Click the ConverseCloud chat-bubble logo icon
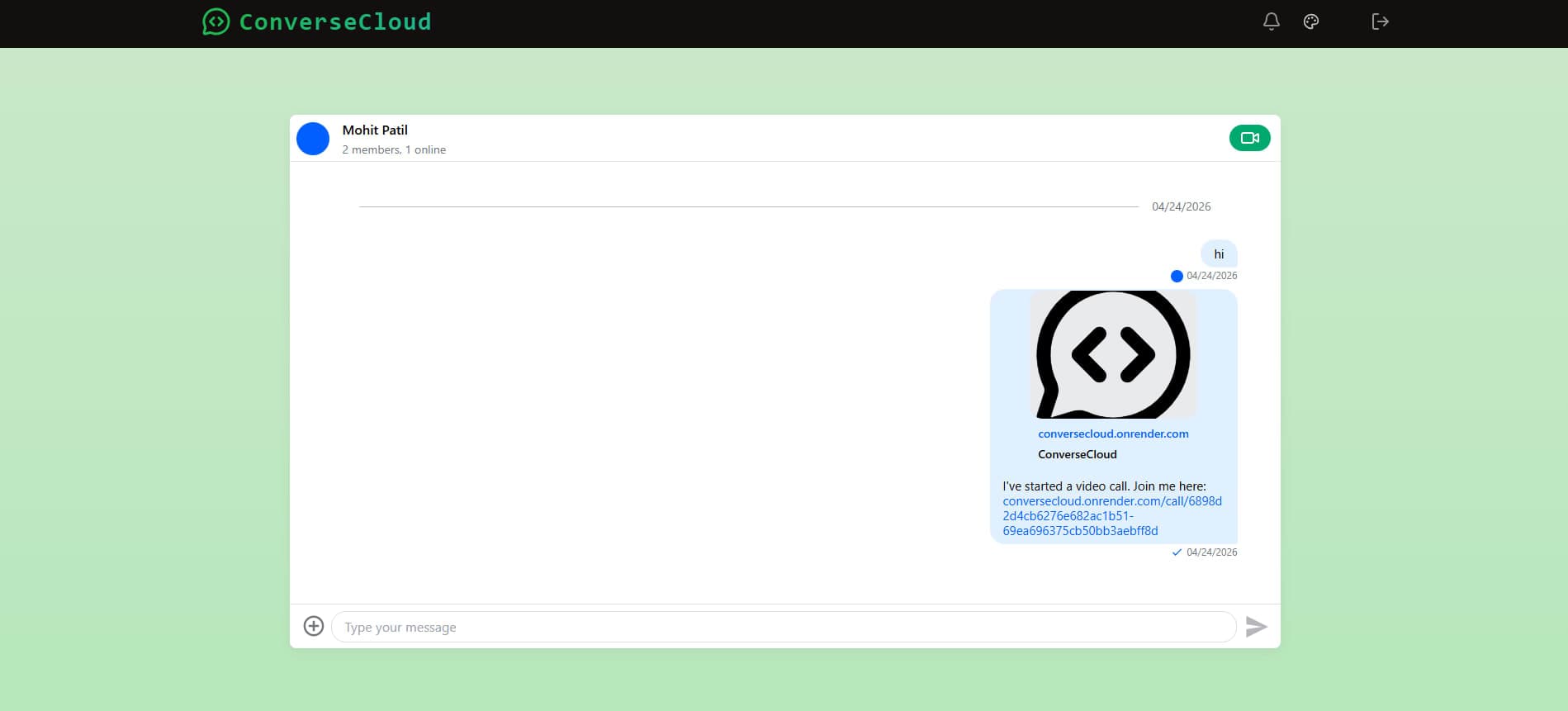 pos(216,21)
